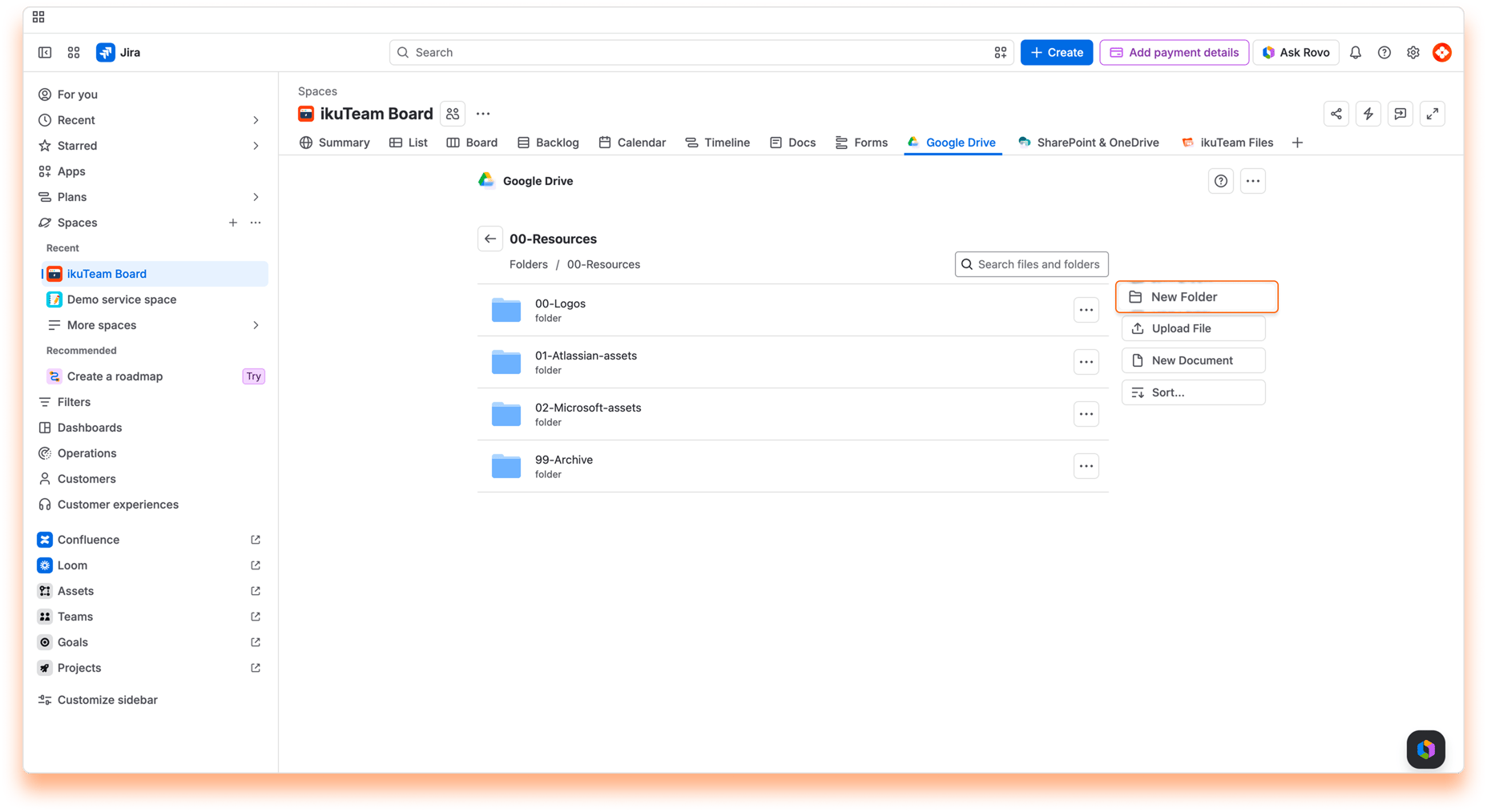Switch to the Summary tab
The image size is (1487, 812).
(335, 143)
